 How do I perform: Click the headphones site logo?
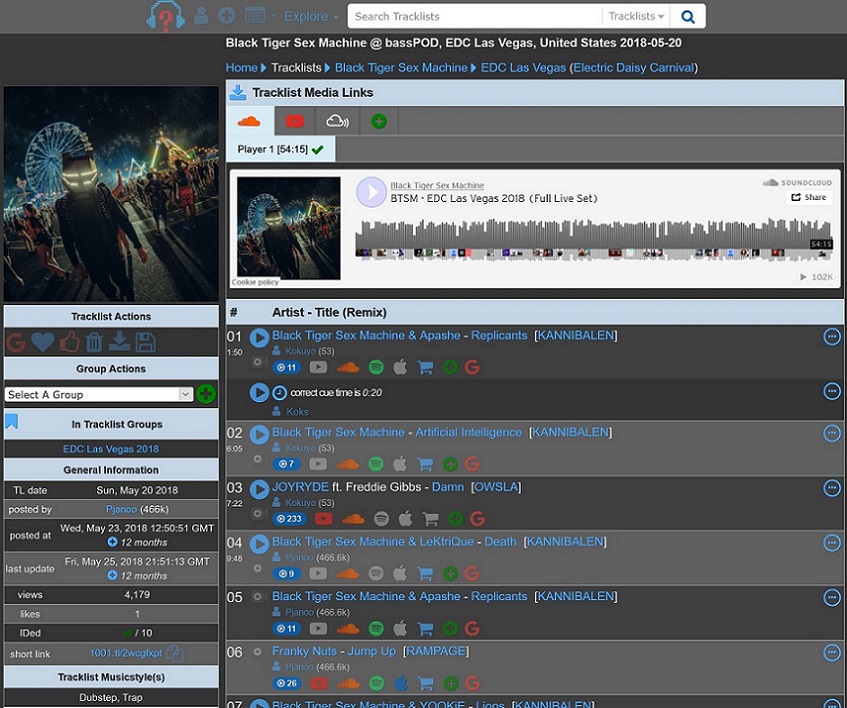(165, 16)
